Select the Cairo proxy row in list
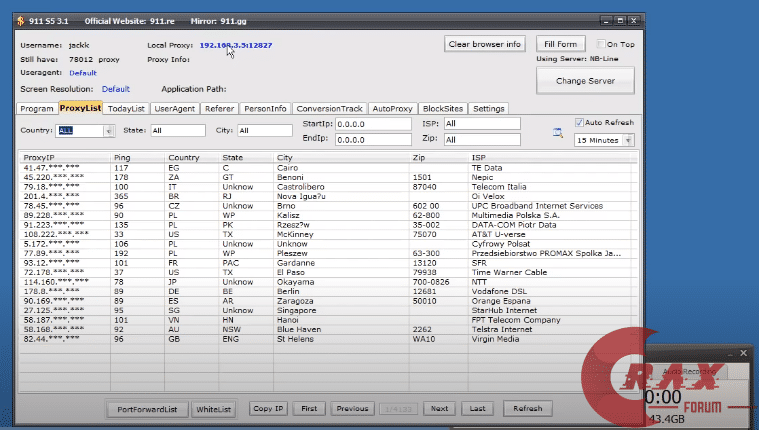The image size is (759, 430). click(x=300, y=168)
